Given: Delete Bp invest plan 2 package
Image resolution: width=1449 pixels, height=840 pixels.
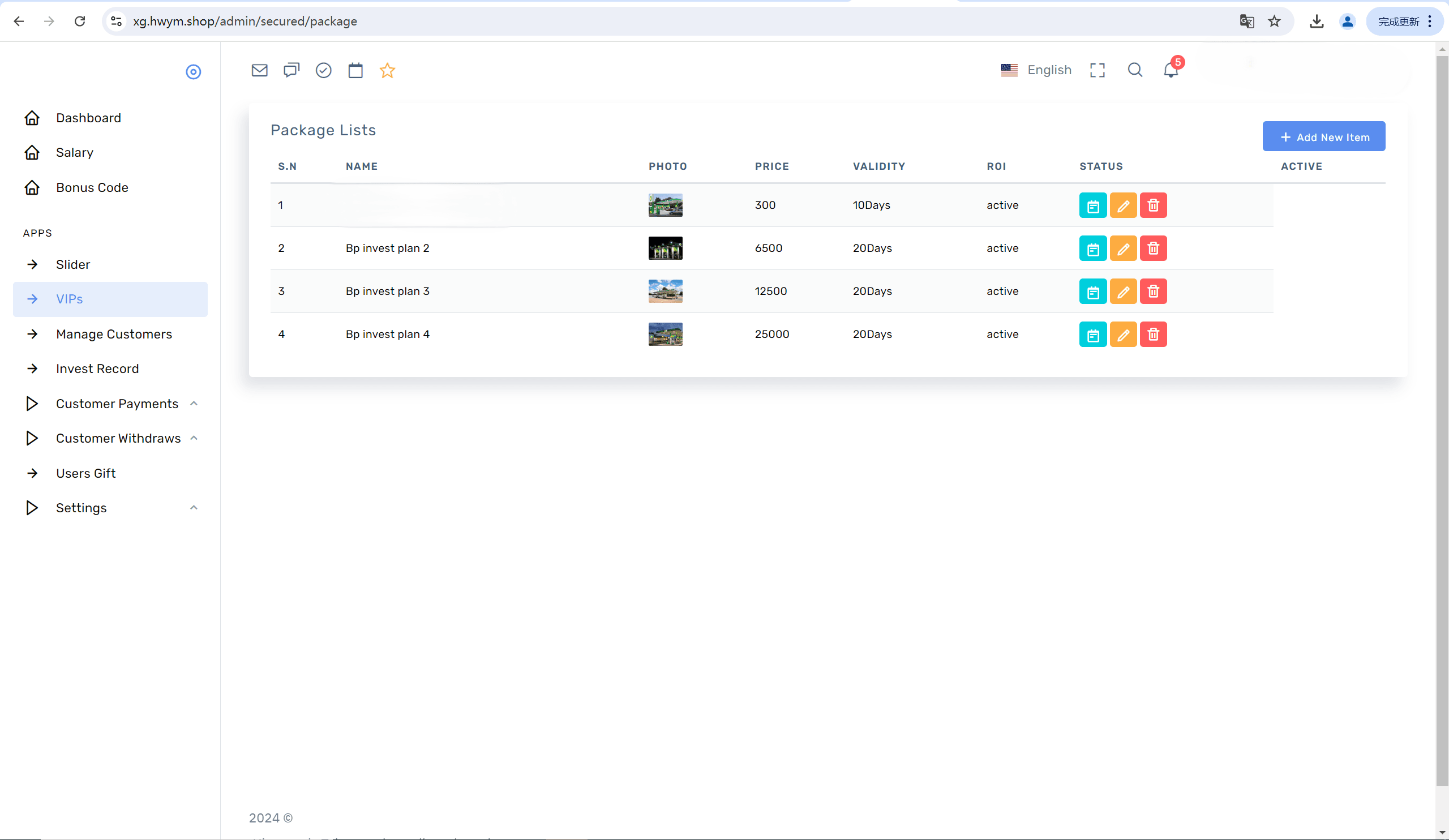Looking at the screenshot, I should [1153, 248].
